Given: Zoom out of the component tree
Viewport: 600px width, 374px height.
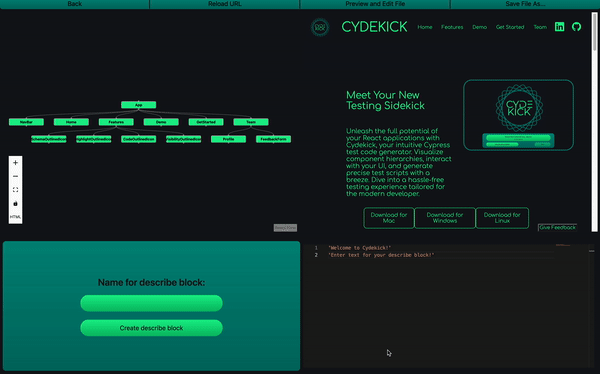Looking at the screenshot, I should [15, 176].
